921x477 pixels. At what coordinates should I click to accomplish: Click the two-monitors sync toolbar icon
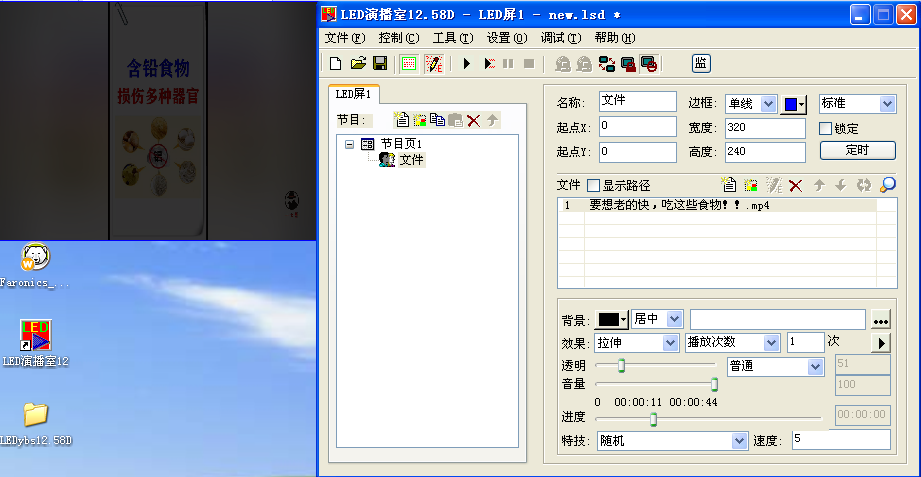pyautogui.click(x=607, y=63)
